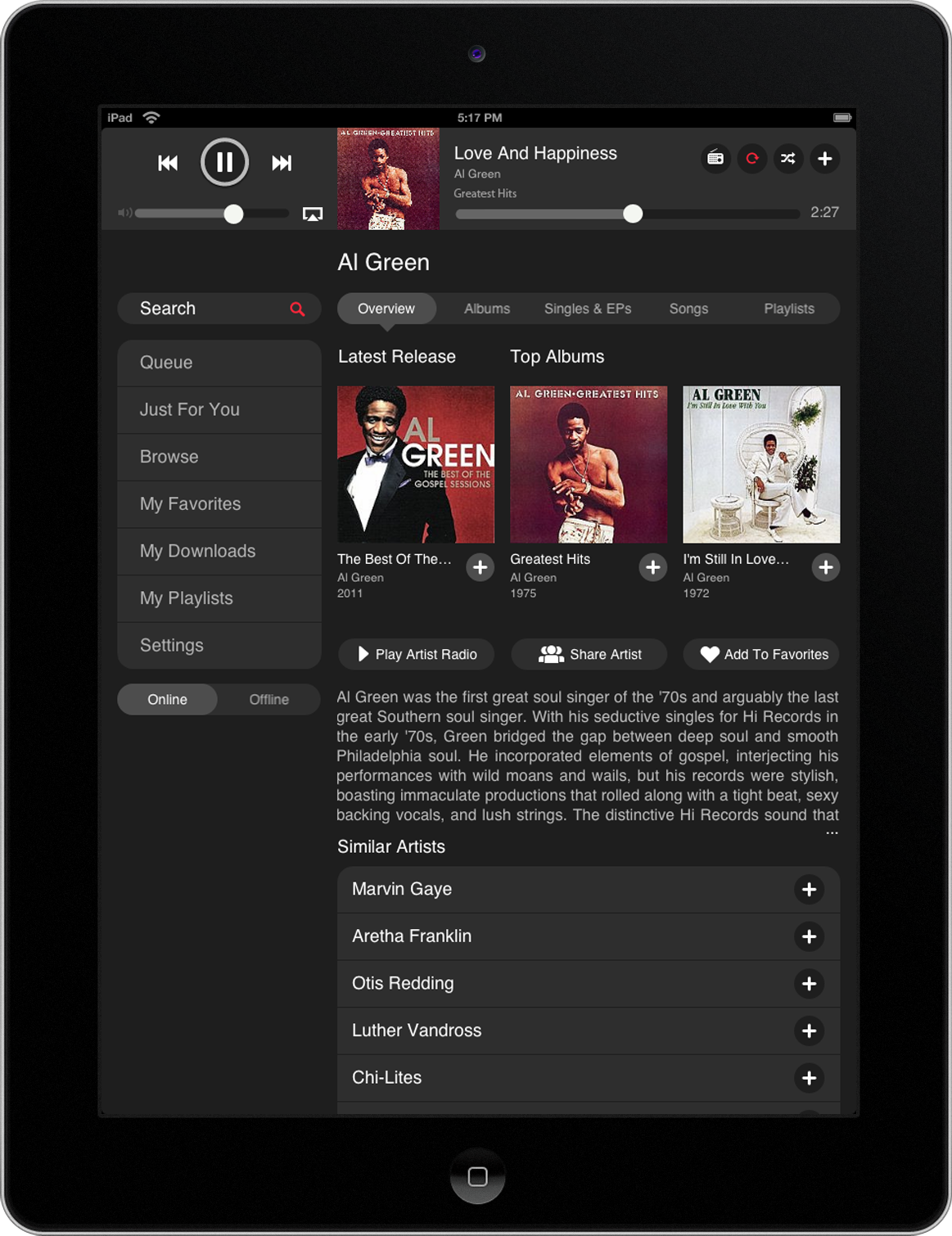This screenshot has height=1236, width=952.
Task: Open I'm Still In Love album cover
Action: pos(761,465)
